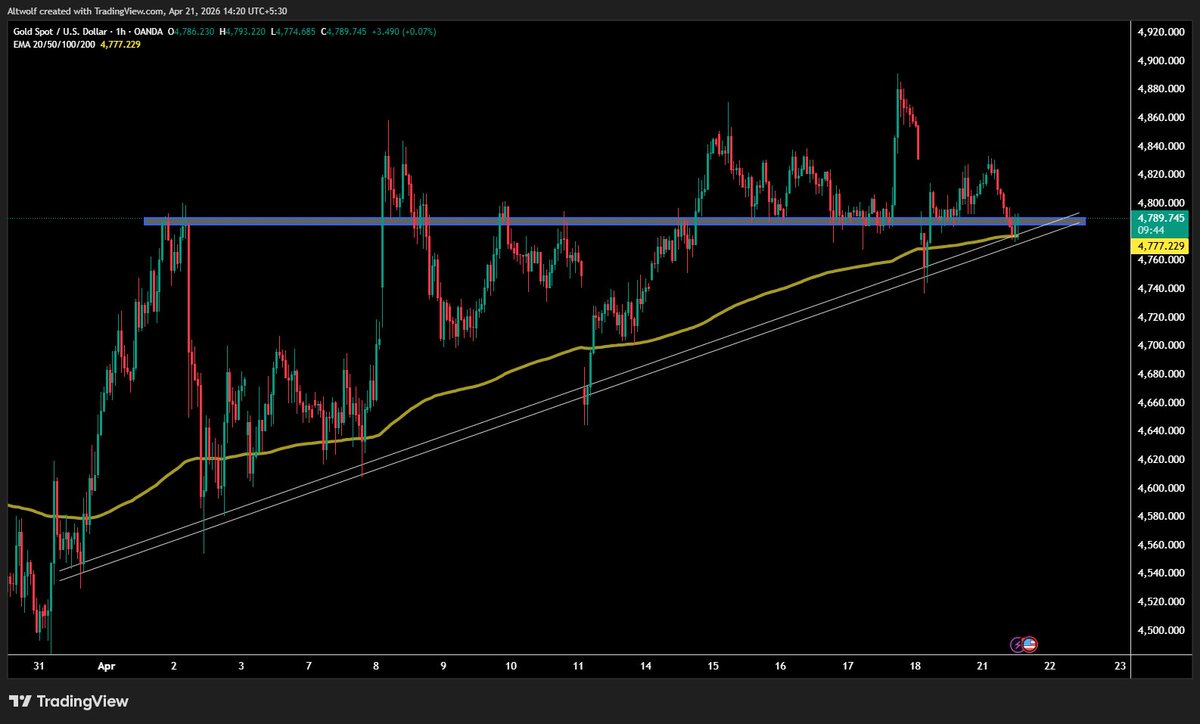Click the OANDA exchange label

click(x=148, y=31)
